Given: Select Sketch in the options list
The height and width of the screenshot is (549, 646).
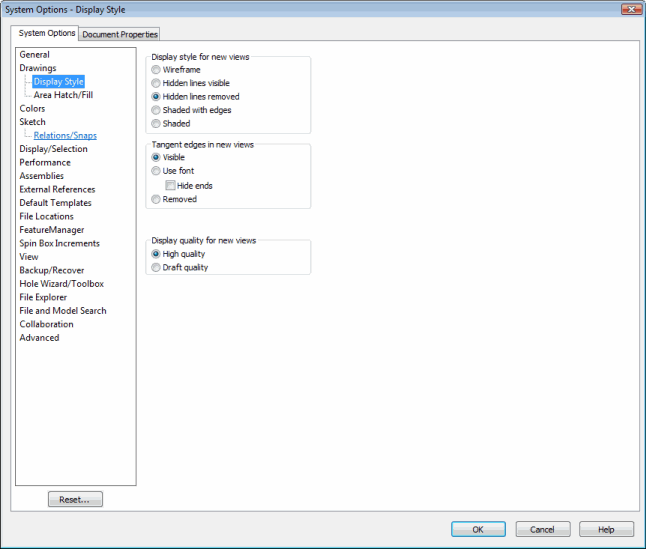Looking at the screenshot, I should (33, 122).
